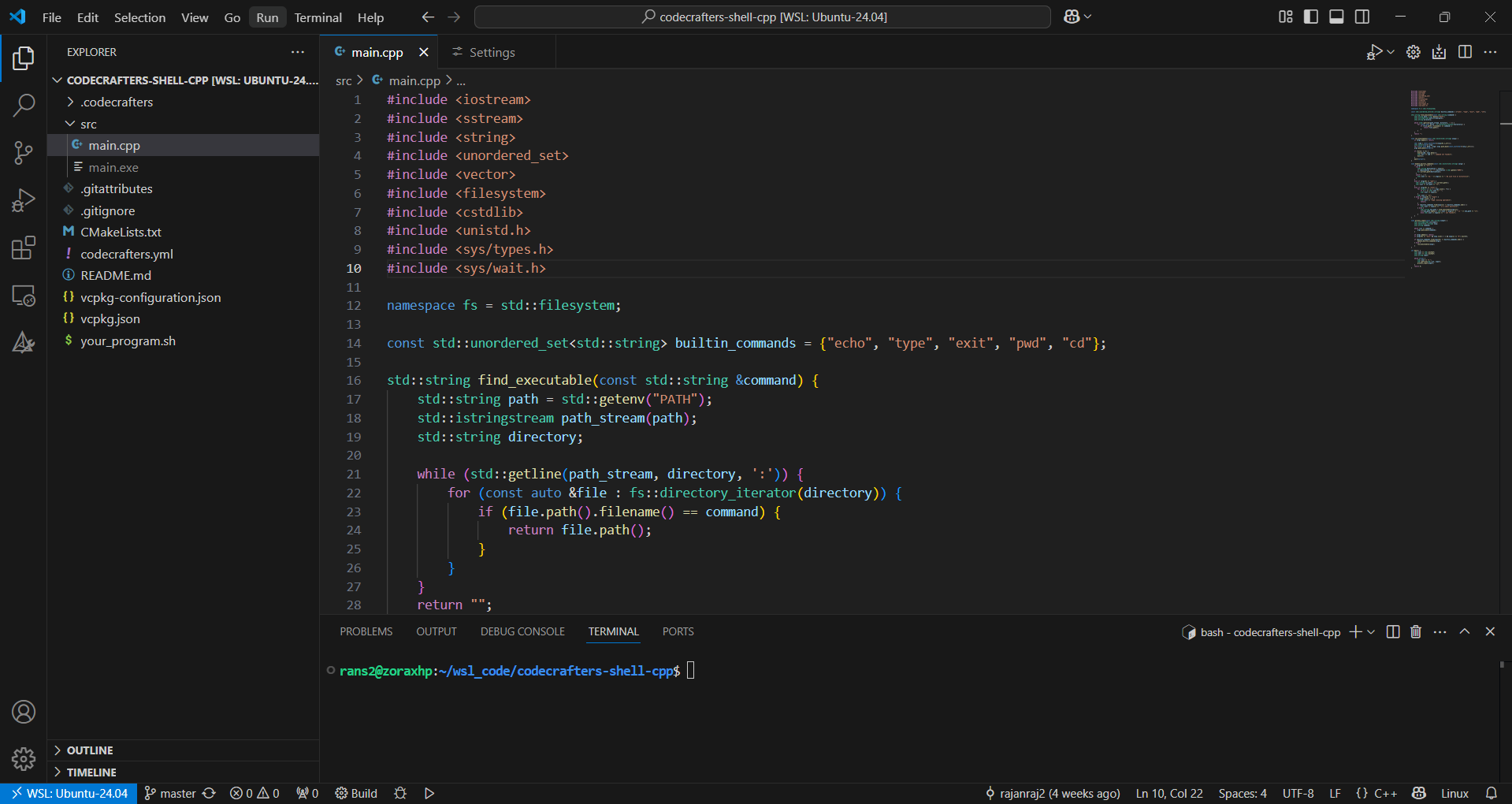The image size is (1512, 804).
Task: Open the Selection menu
Action: tap(139, 17)
